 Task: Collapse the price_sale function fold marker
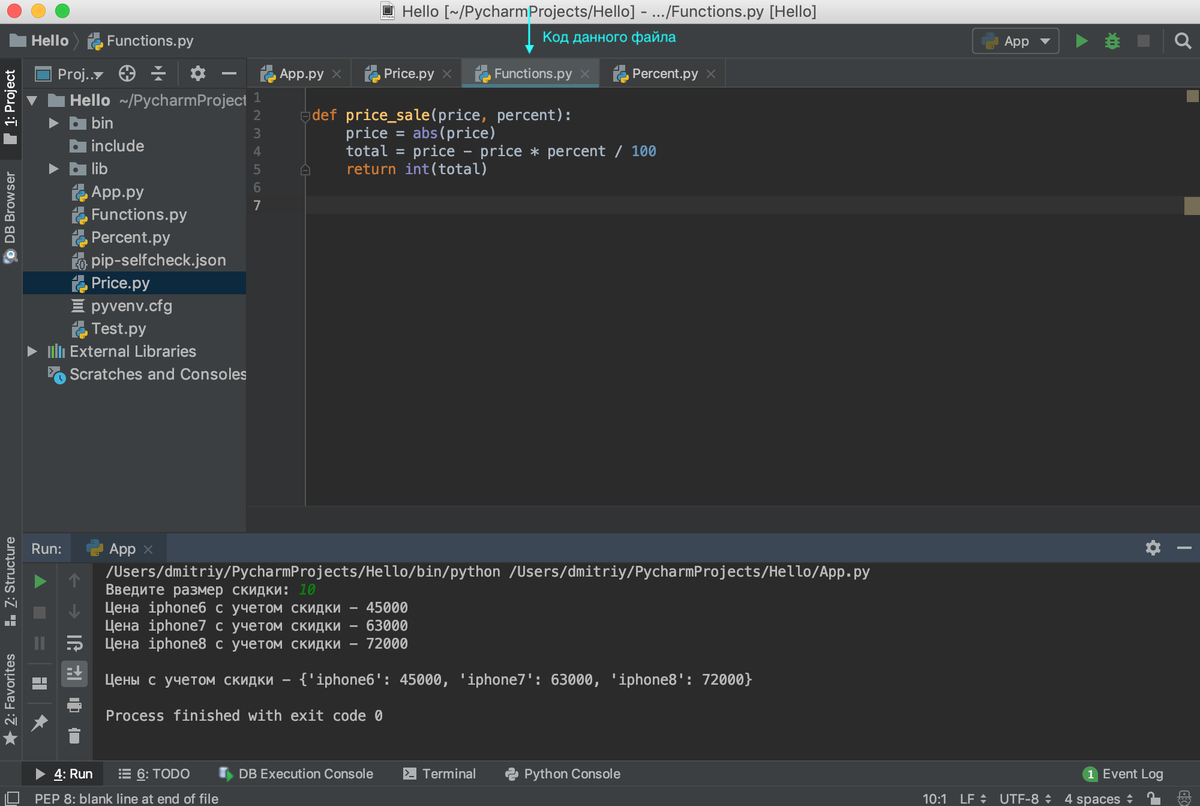coord(305,116)
